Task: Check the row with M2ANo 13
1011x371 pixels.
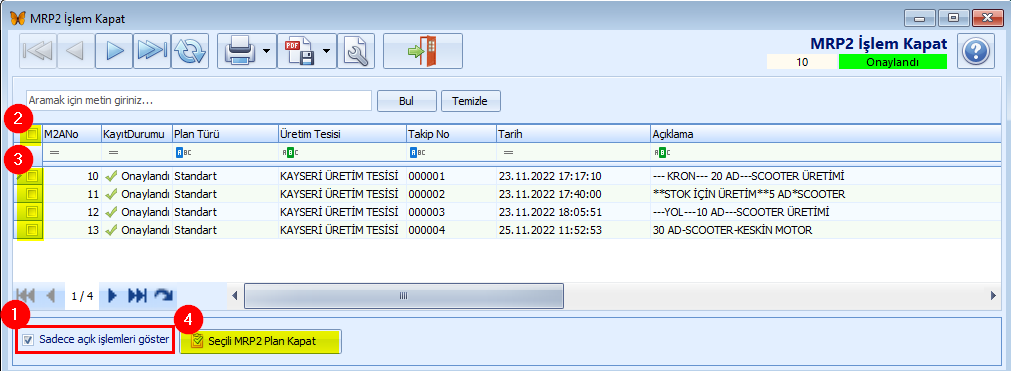Action: click(x=32, y=230)
